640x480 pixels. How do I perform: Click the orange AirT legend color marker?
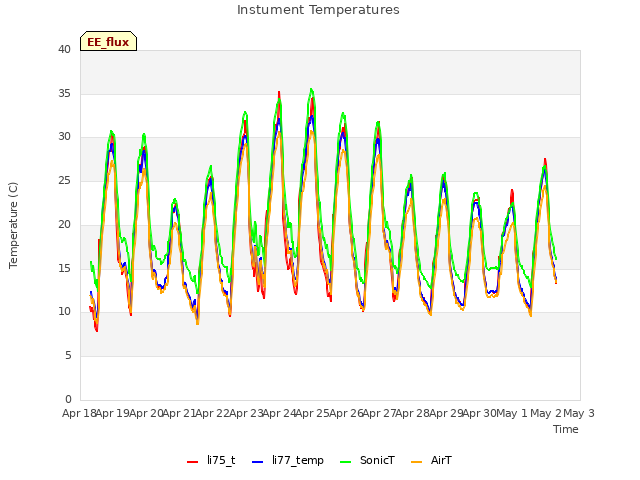416,462
